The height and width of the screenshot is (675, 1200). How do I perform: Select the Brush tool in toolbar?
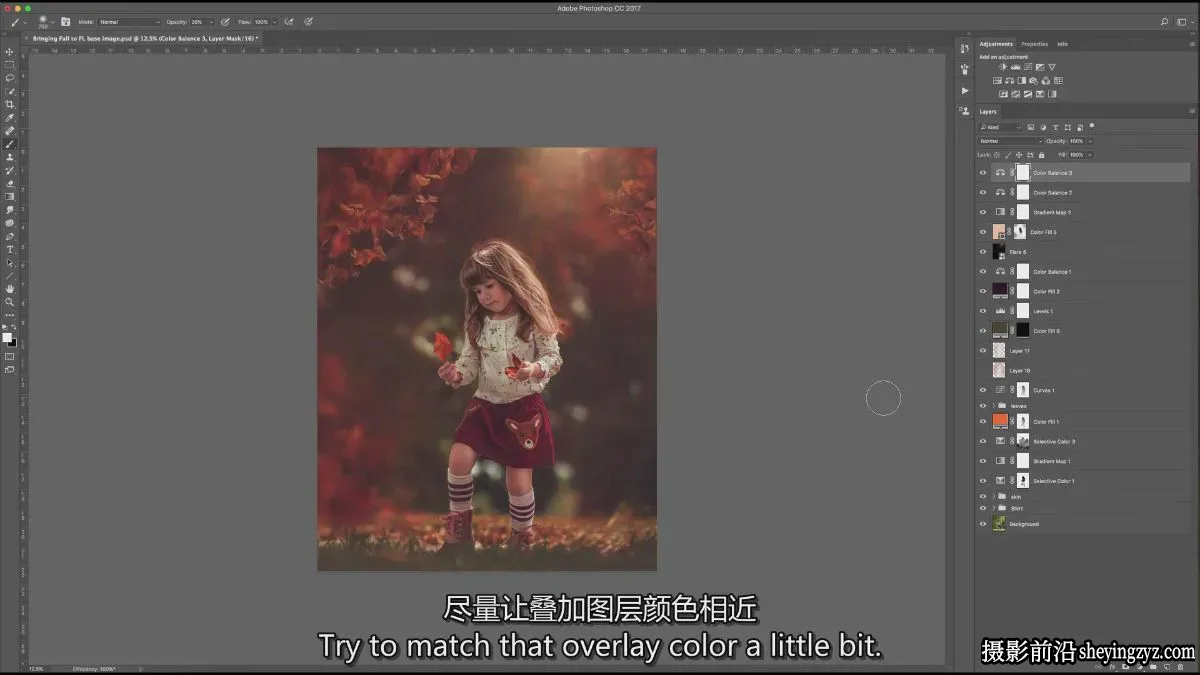tap(10, 144)
